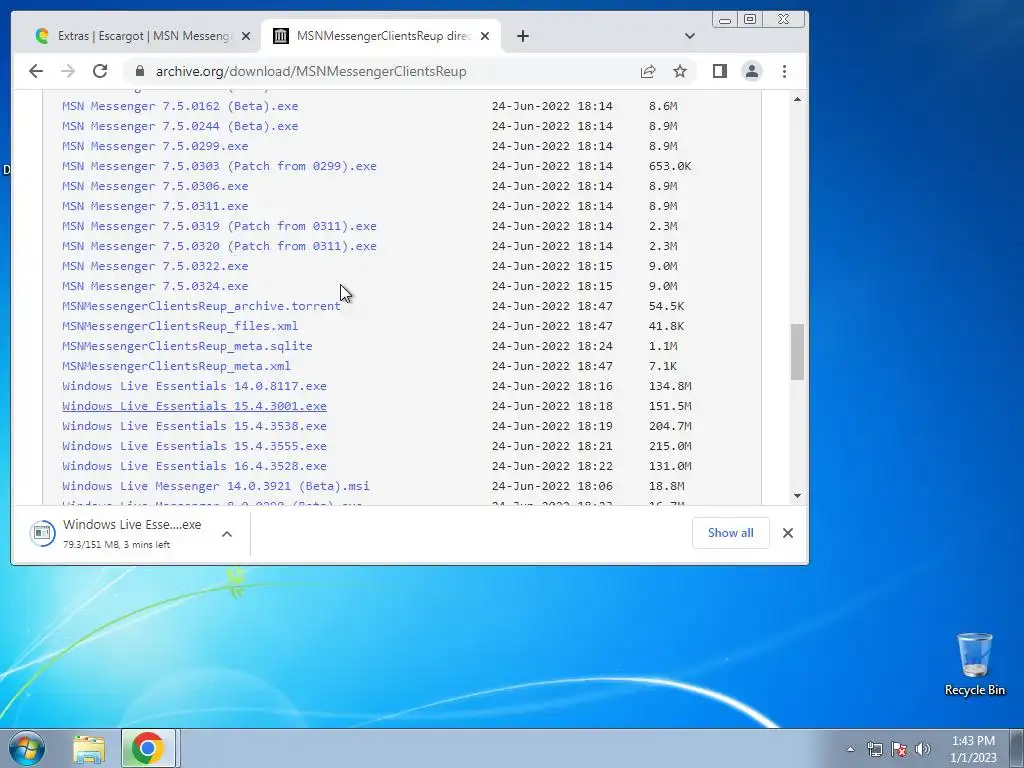This screenshot has width=1024, height=768.
Task: Download MSN Messenger 7.5.0162 (Beta).exe
Action: [180, 106]
